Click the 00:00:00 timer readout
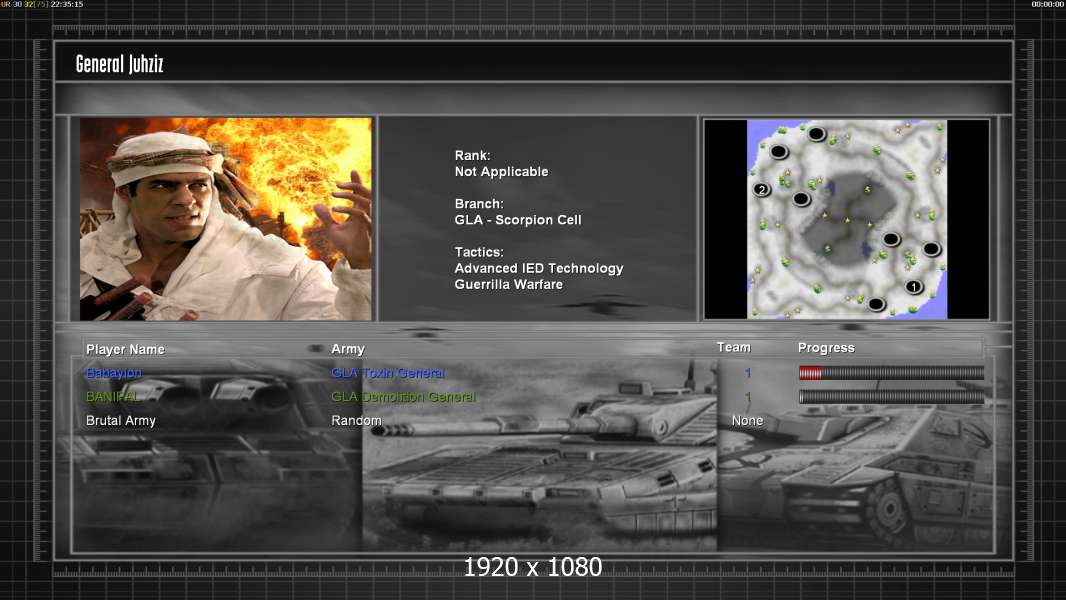Screen dimensions: 1066x600 coord(1047,4)
